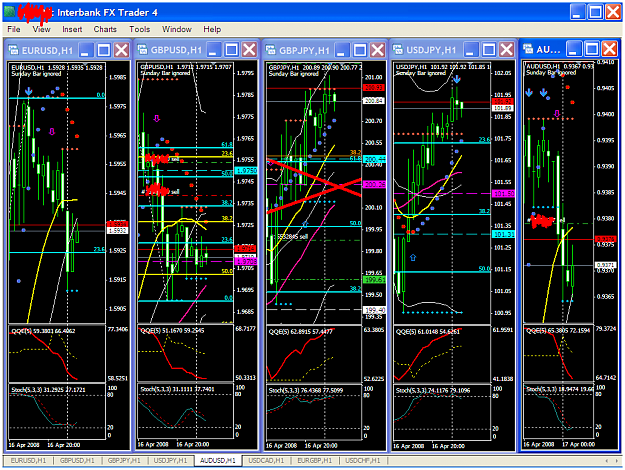Click the tab bar right scroll arrow
Screen dimensions: 625x470
pyautogui.click(x=615, y=461)
